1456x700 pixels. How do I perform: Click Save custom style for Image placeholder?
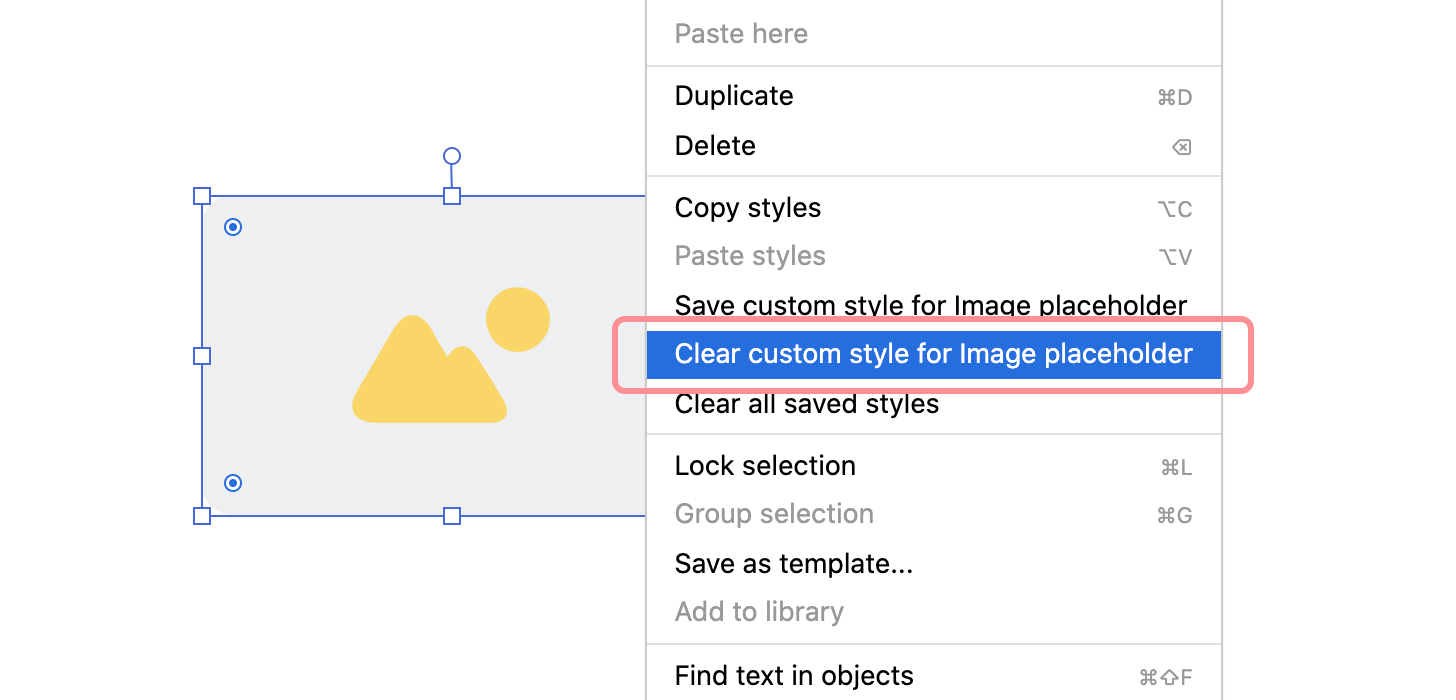930,305
